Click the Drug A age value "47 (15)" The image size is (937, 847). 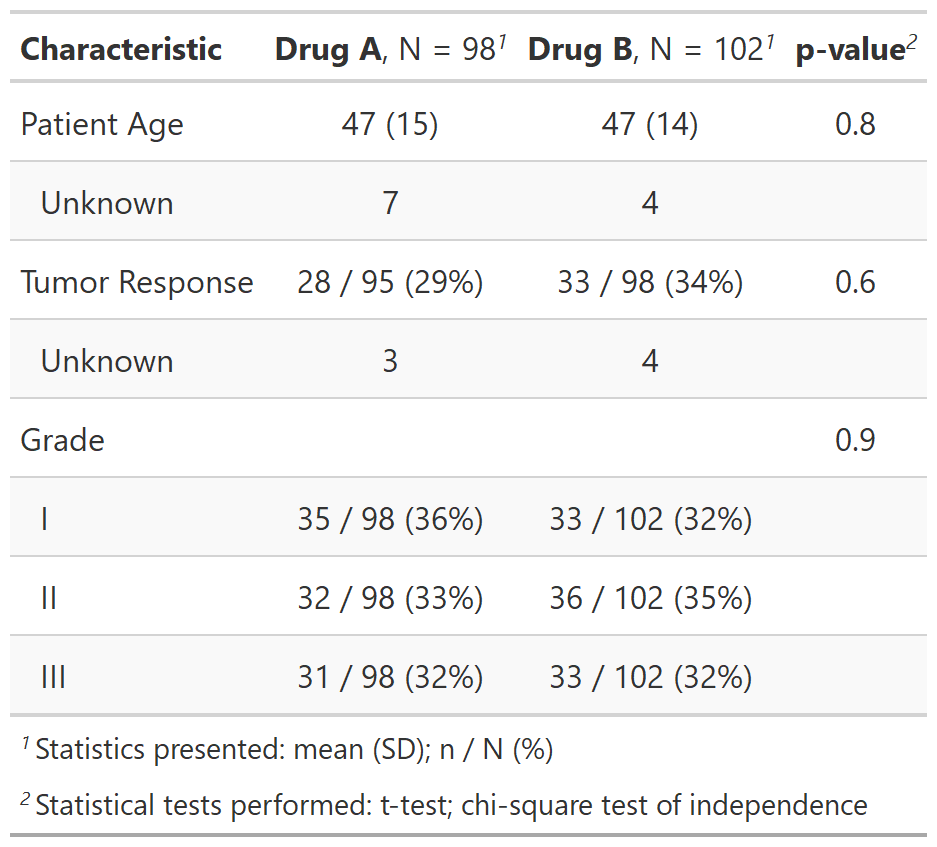(390, 125)
